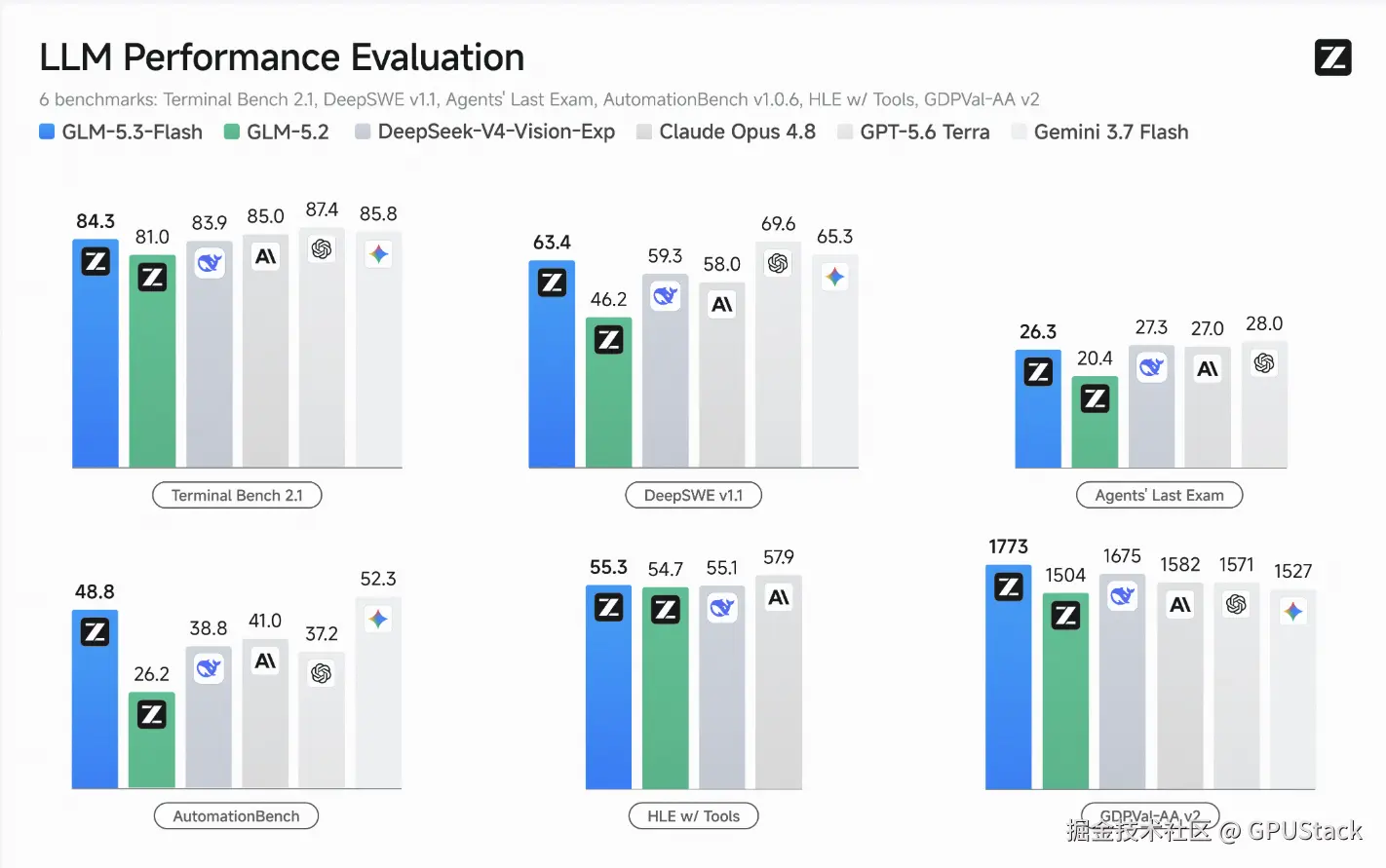Click the HLE w/ Tools label pill
The height and width of the screenshot is (868, 1386).
[x=693, y=815]
